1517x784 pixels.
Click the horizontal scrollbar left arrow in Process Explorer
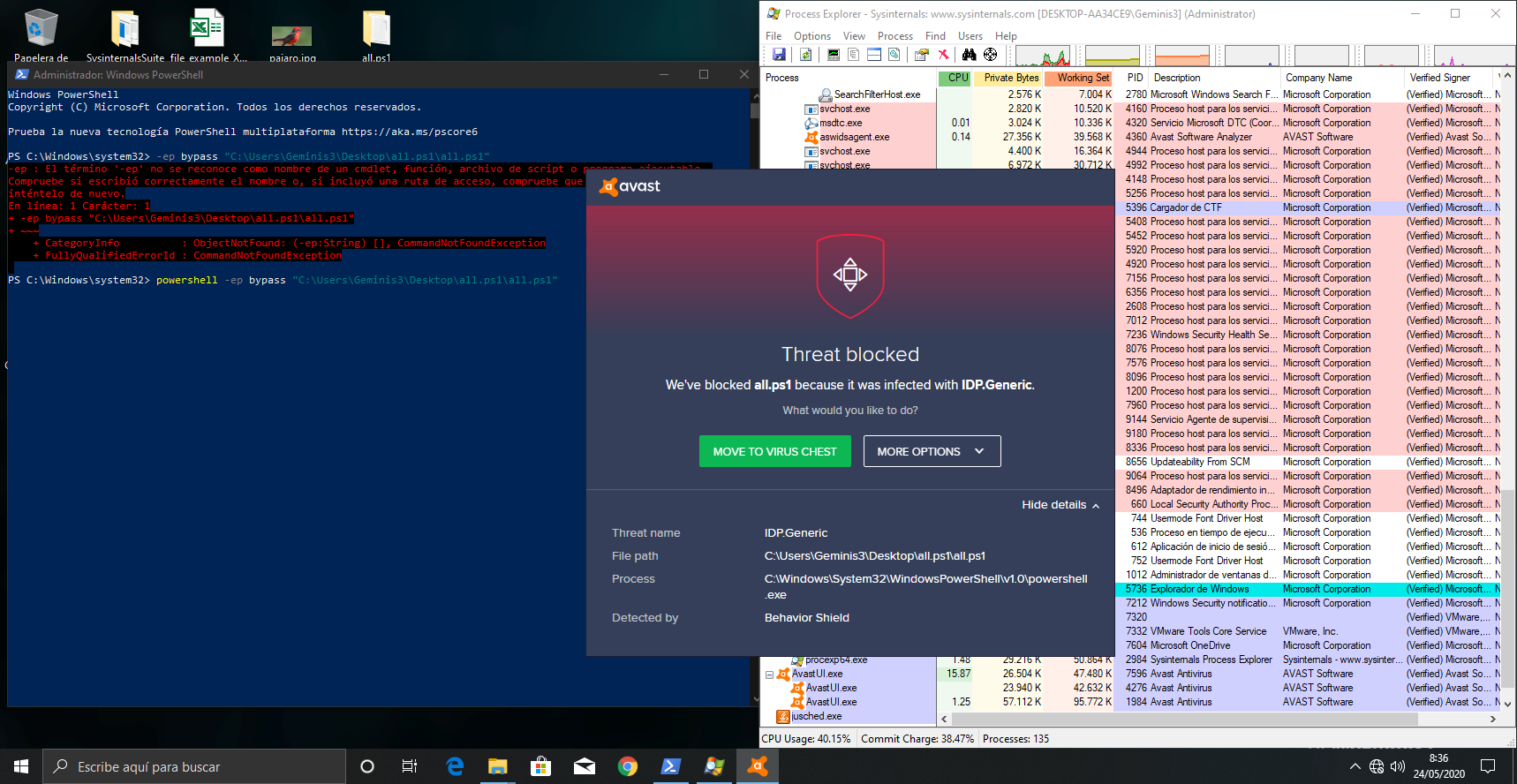pos(945,720)
